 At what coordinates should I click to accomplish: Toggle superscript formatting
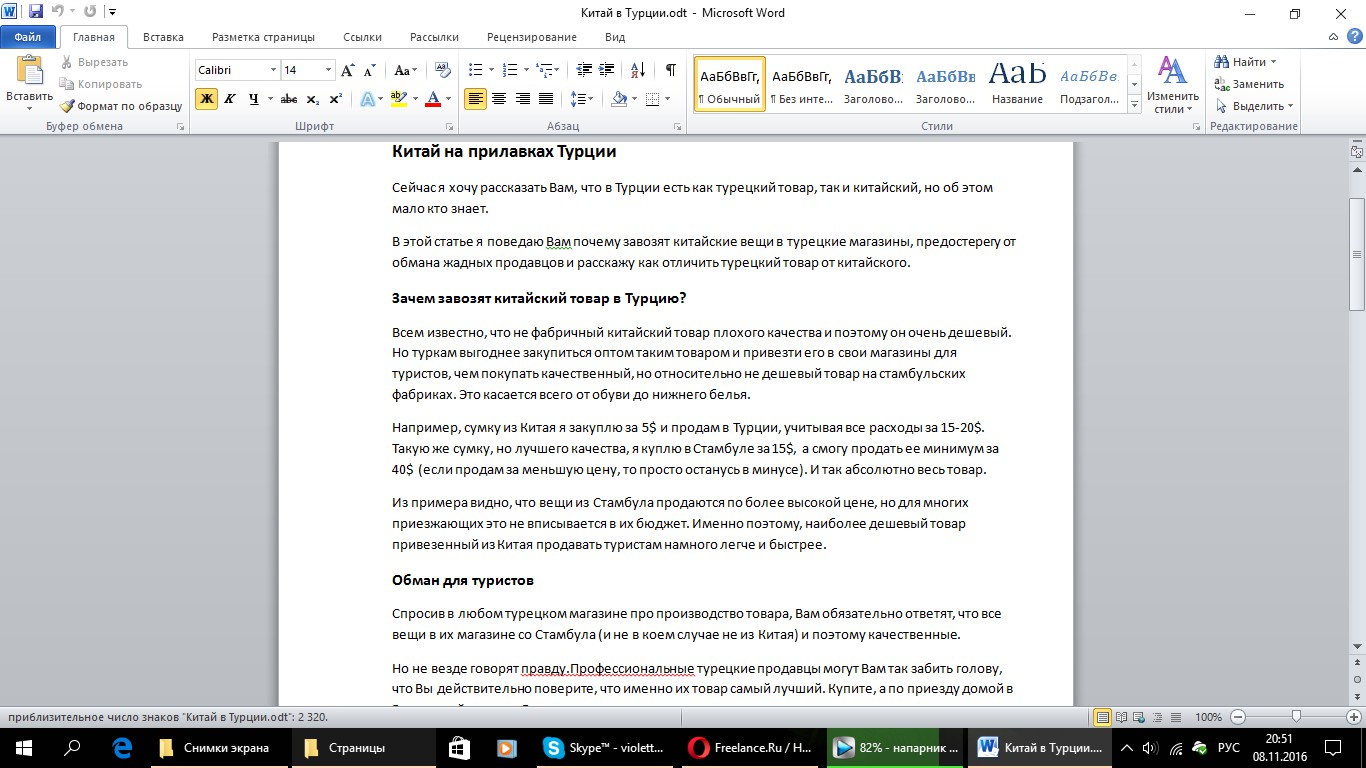(x=335, y=99)
